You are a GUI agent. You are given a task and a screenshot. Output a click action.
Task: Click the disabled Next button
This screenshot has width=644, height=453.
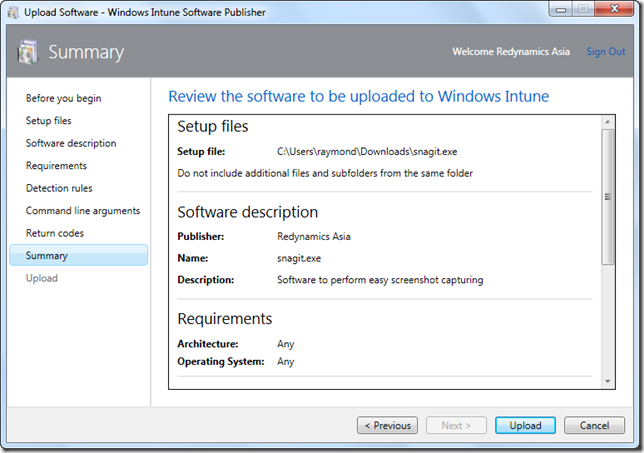(x=456, y=425)
